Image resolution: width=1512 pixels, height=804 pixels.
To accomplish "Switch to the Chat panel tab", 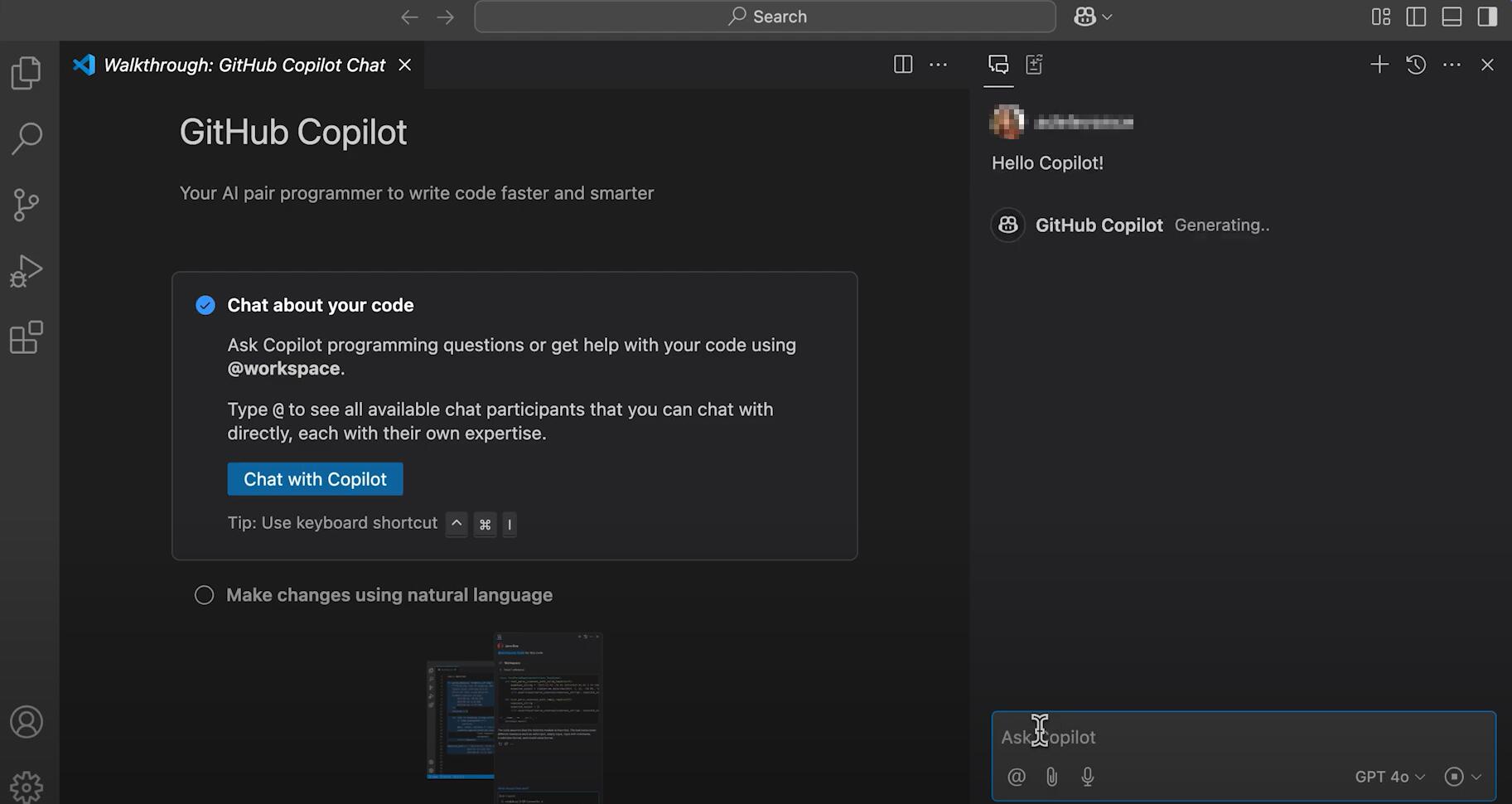I will (998, 65).
